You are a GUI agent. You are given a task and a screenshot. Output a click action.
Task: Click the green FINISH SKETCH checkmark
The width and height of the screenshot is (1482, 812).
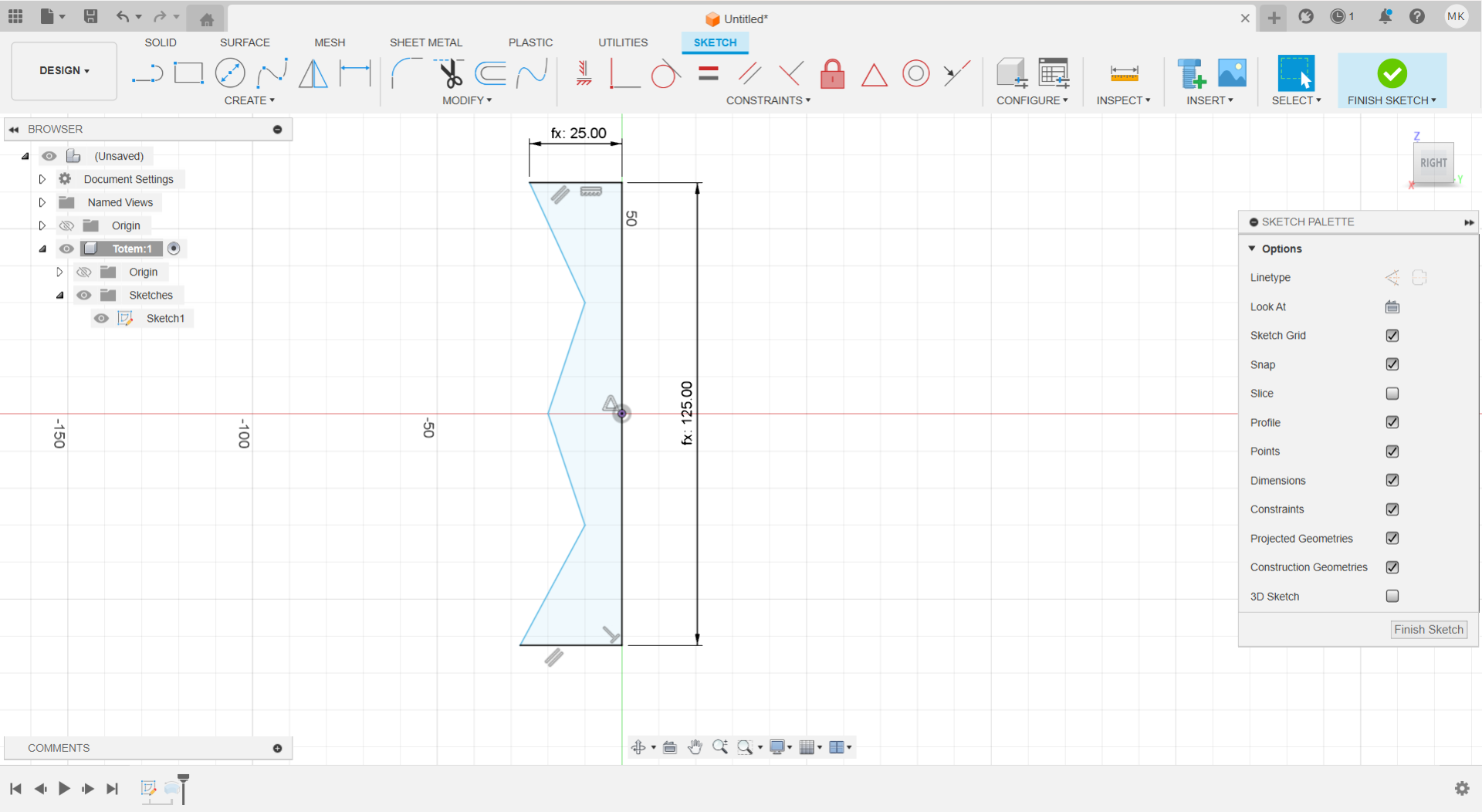pyautogui.click(x=1392, y=74)
